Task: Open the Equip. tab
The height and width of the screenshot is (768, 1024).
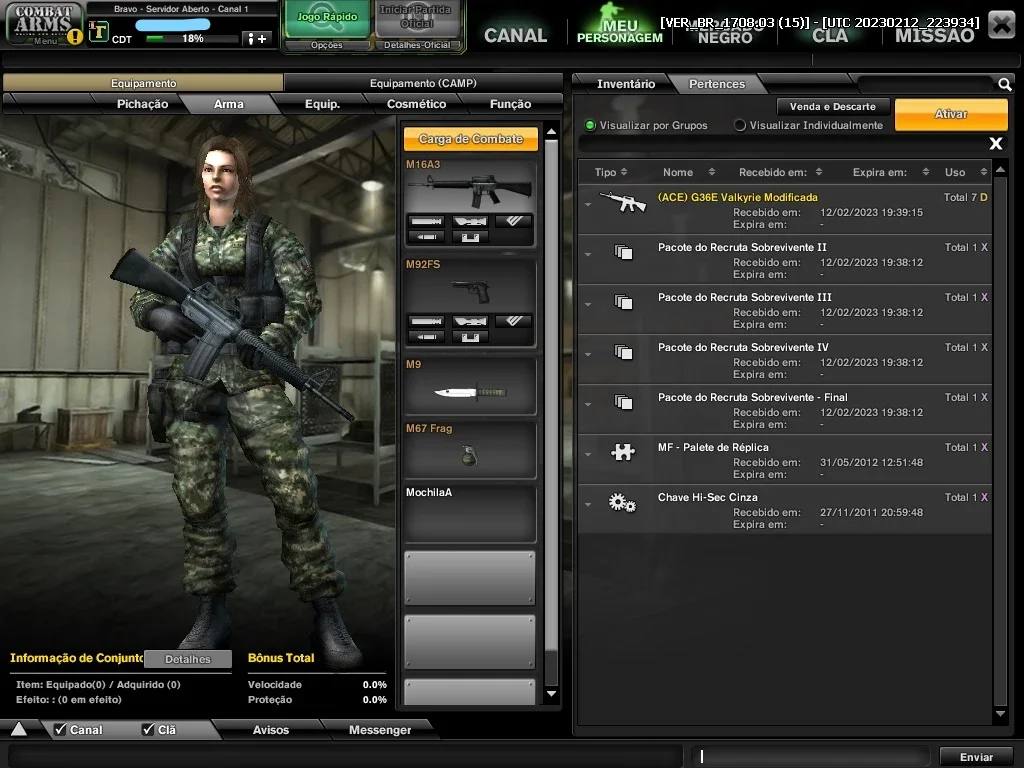Action: (322, 104)
